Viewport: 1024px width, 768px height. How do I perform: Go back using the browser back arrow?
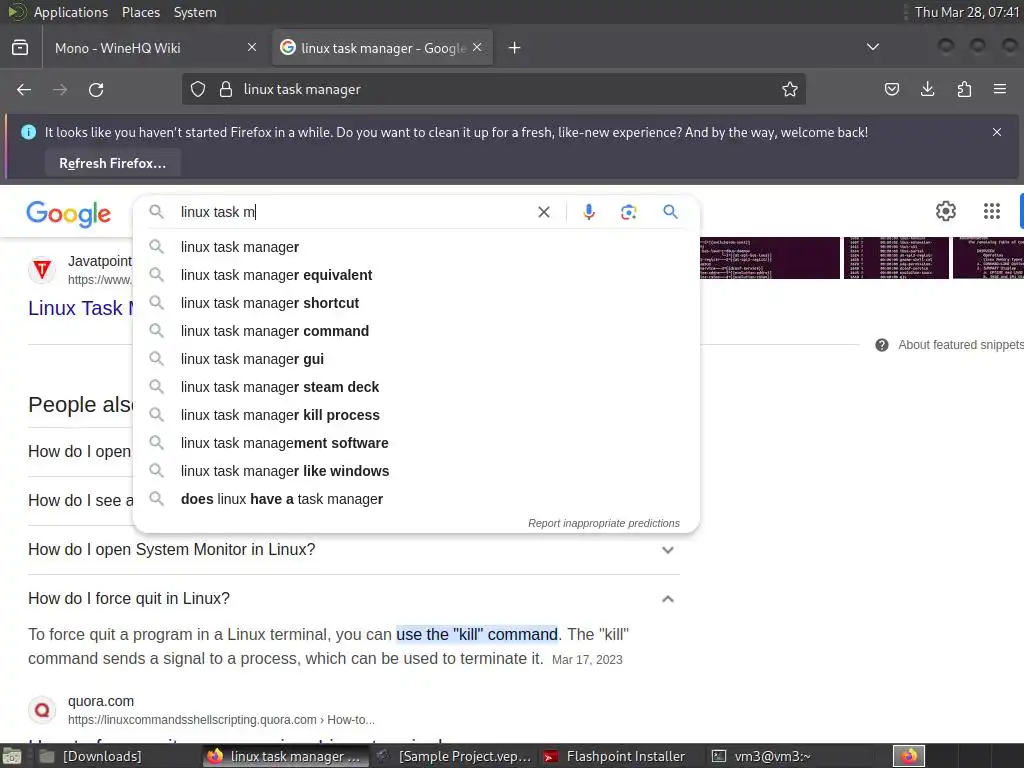click(x=24, y=89)
